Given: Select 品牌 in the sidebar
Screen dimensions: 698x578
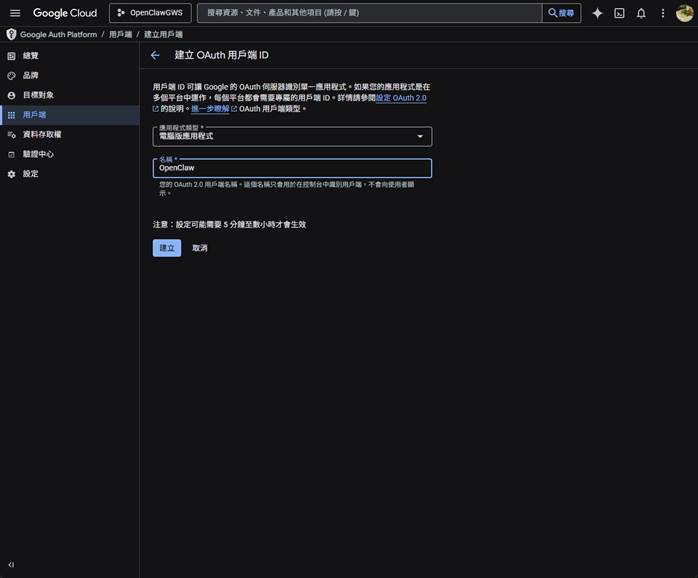Looking at the screenshot, I should (31, 75).
